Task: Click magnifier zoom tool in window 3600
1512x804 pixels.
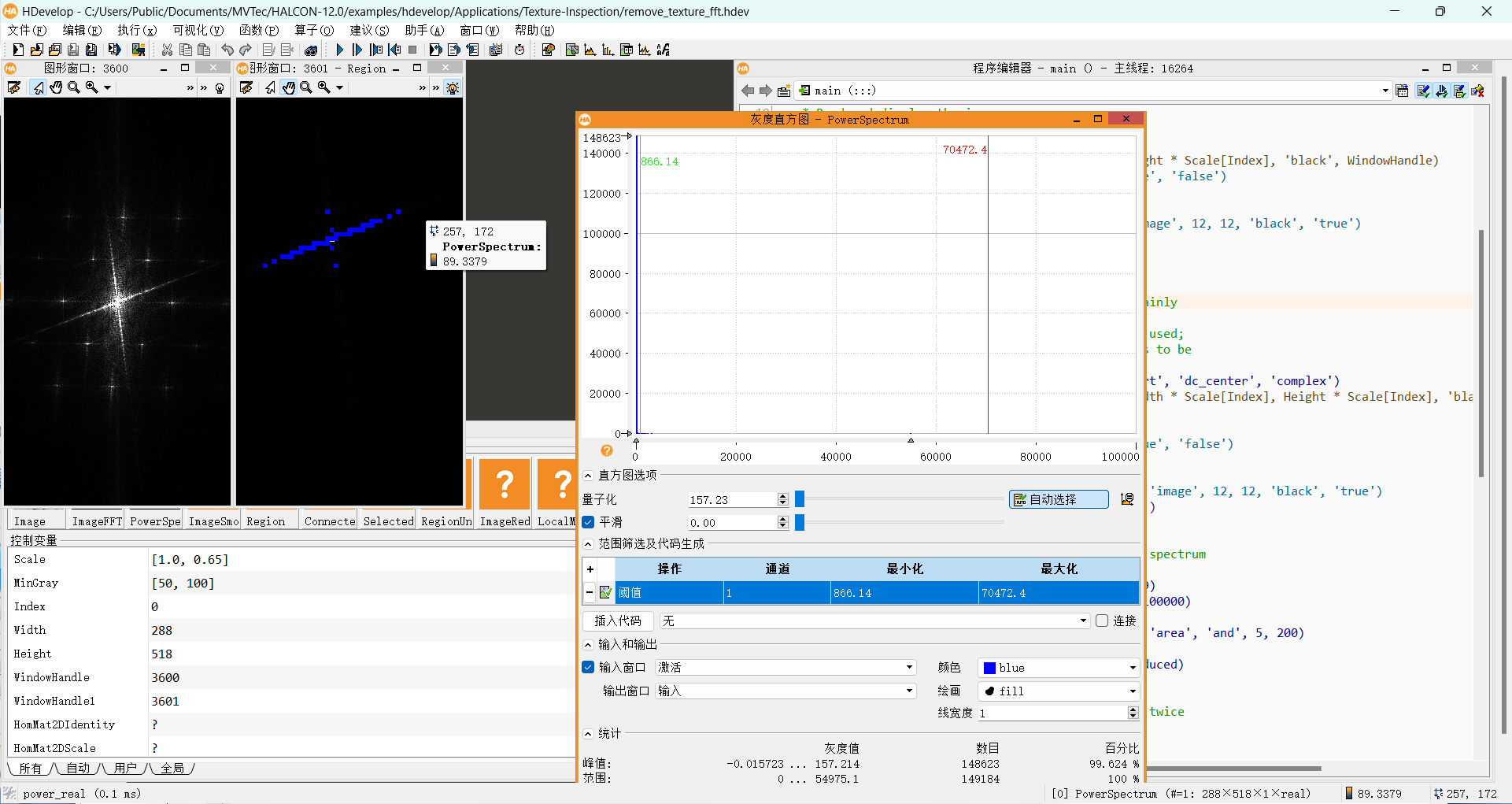Action: (x=74, y=87)
